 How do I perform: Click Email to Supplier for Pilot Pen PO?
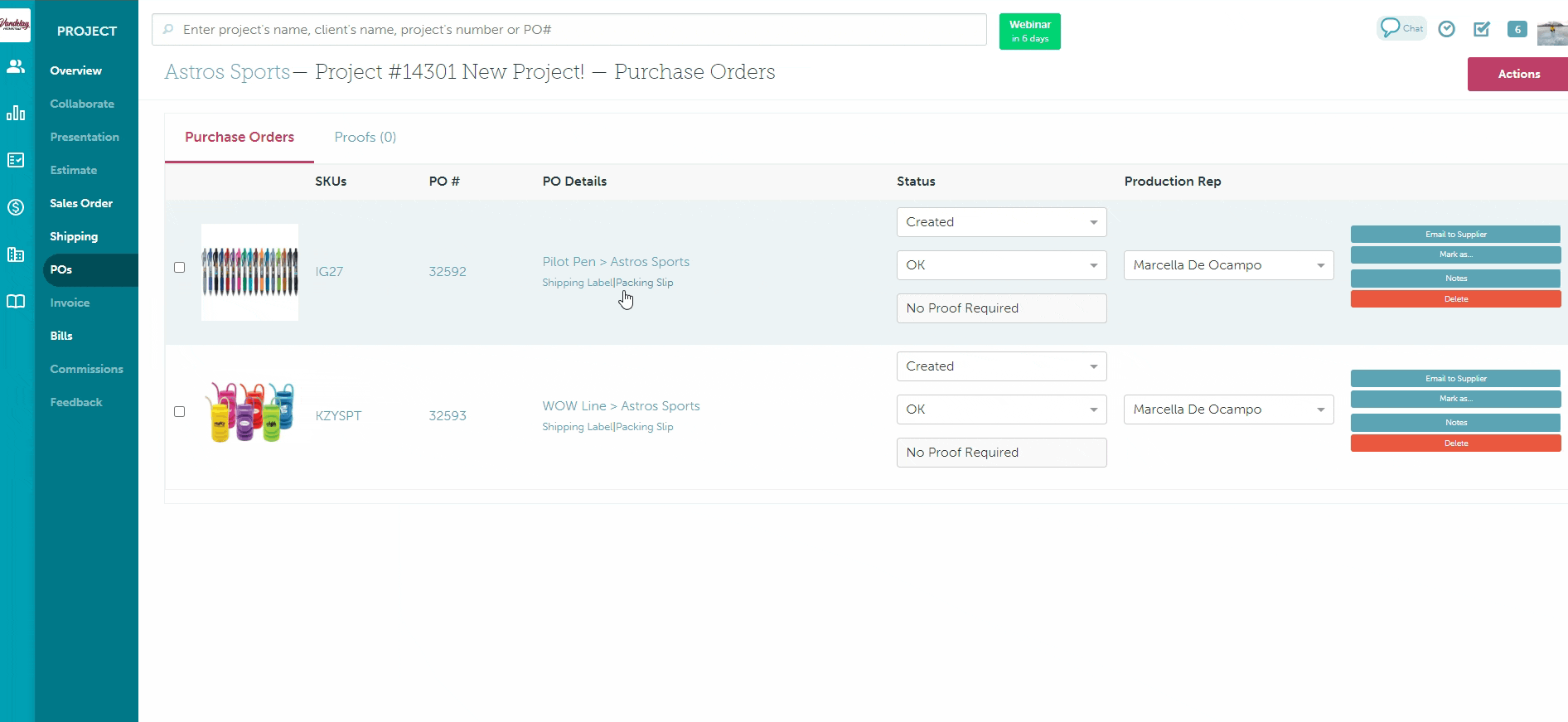(1455, 235)
